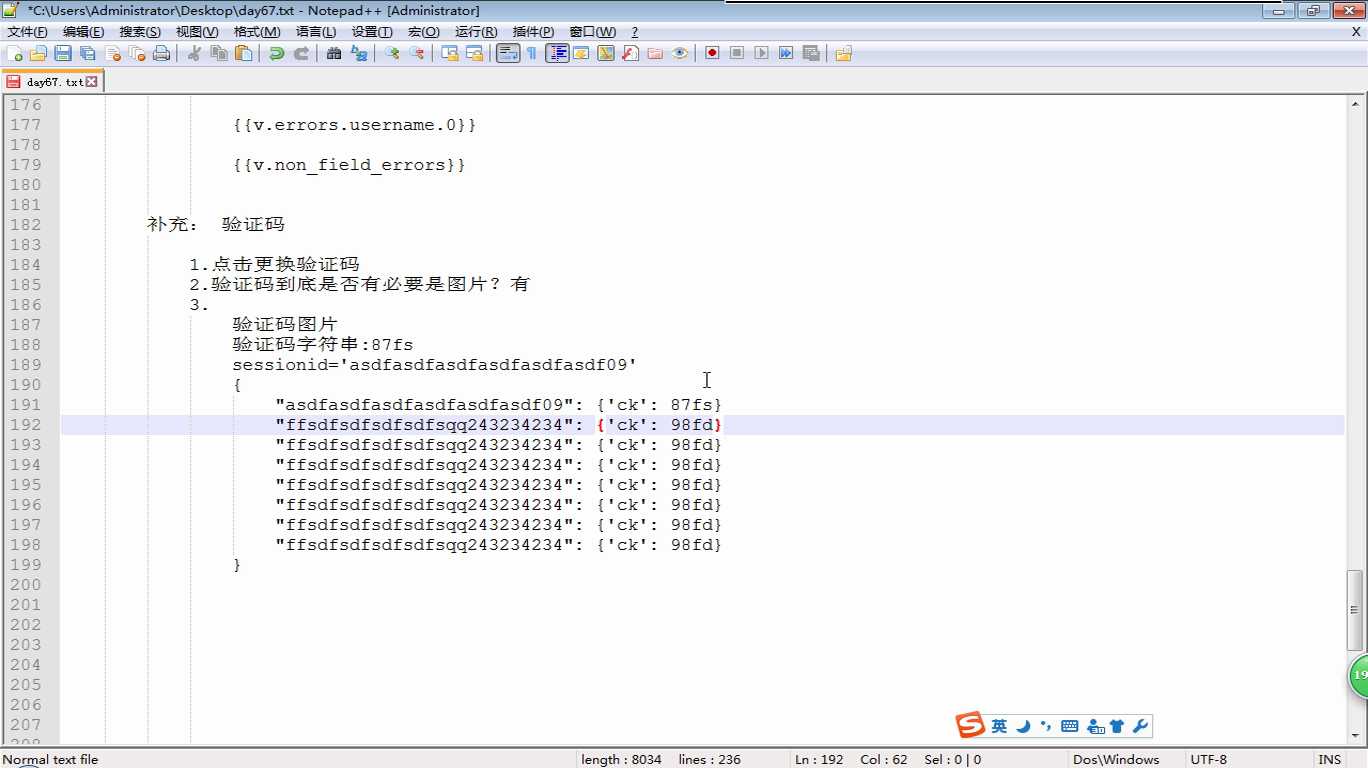Click scrollbar down arrow at bottom
The width and height of the screenshot is (1368, 768).
[1356, 735]
